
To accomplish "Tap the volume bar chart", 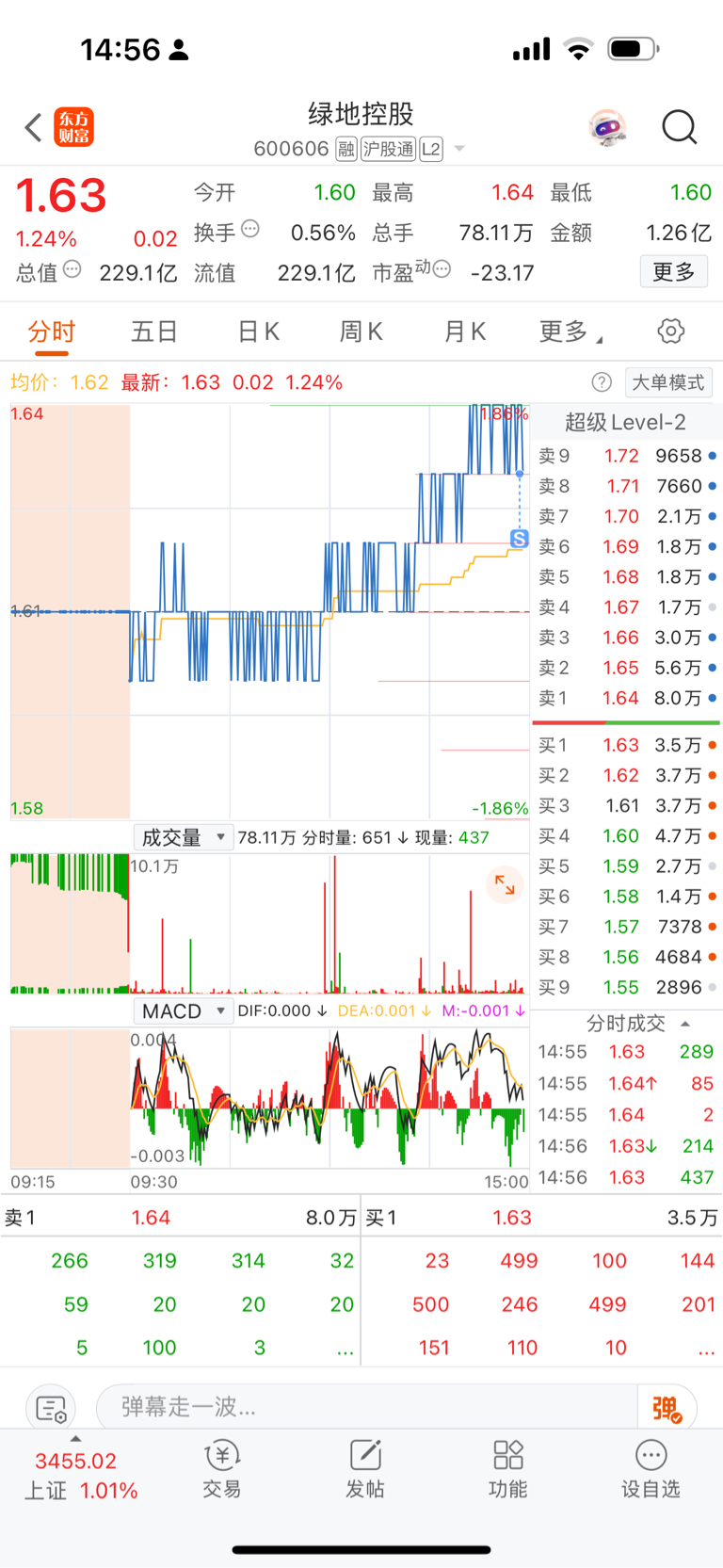I will pyautogui.click(x=269, y=924).
